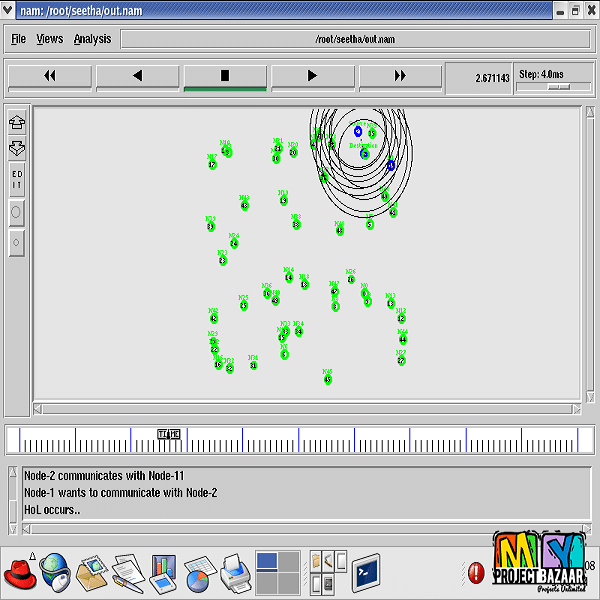The width and height of the screenshot is (600, 600).
Task: Open the Red Hat main menu
Action: pos(20,573)
